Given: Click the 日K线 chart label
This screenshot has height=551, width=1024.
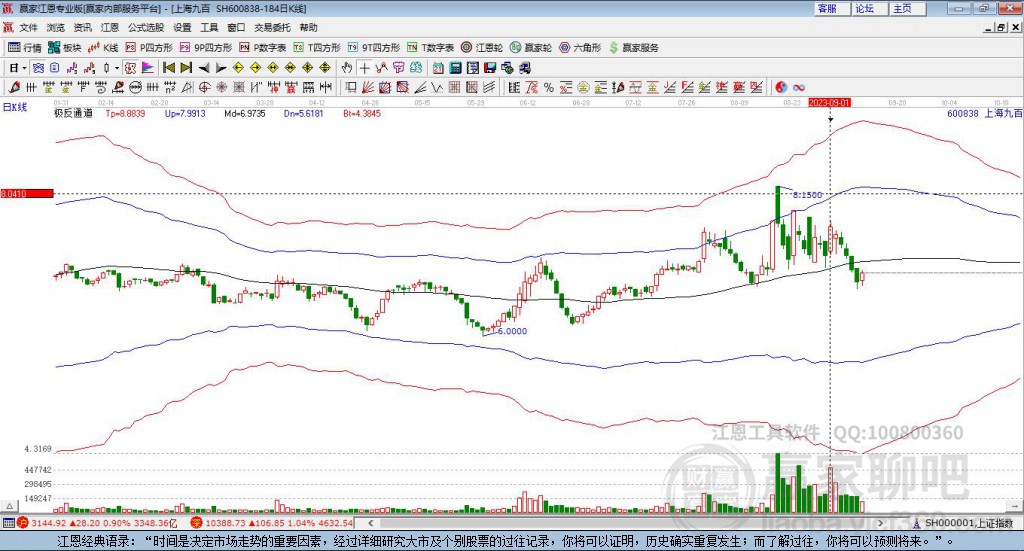Looking at the screenshot, I should tap(15, 108).
